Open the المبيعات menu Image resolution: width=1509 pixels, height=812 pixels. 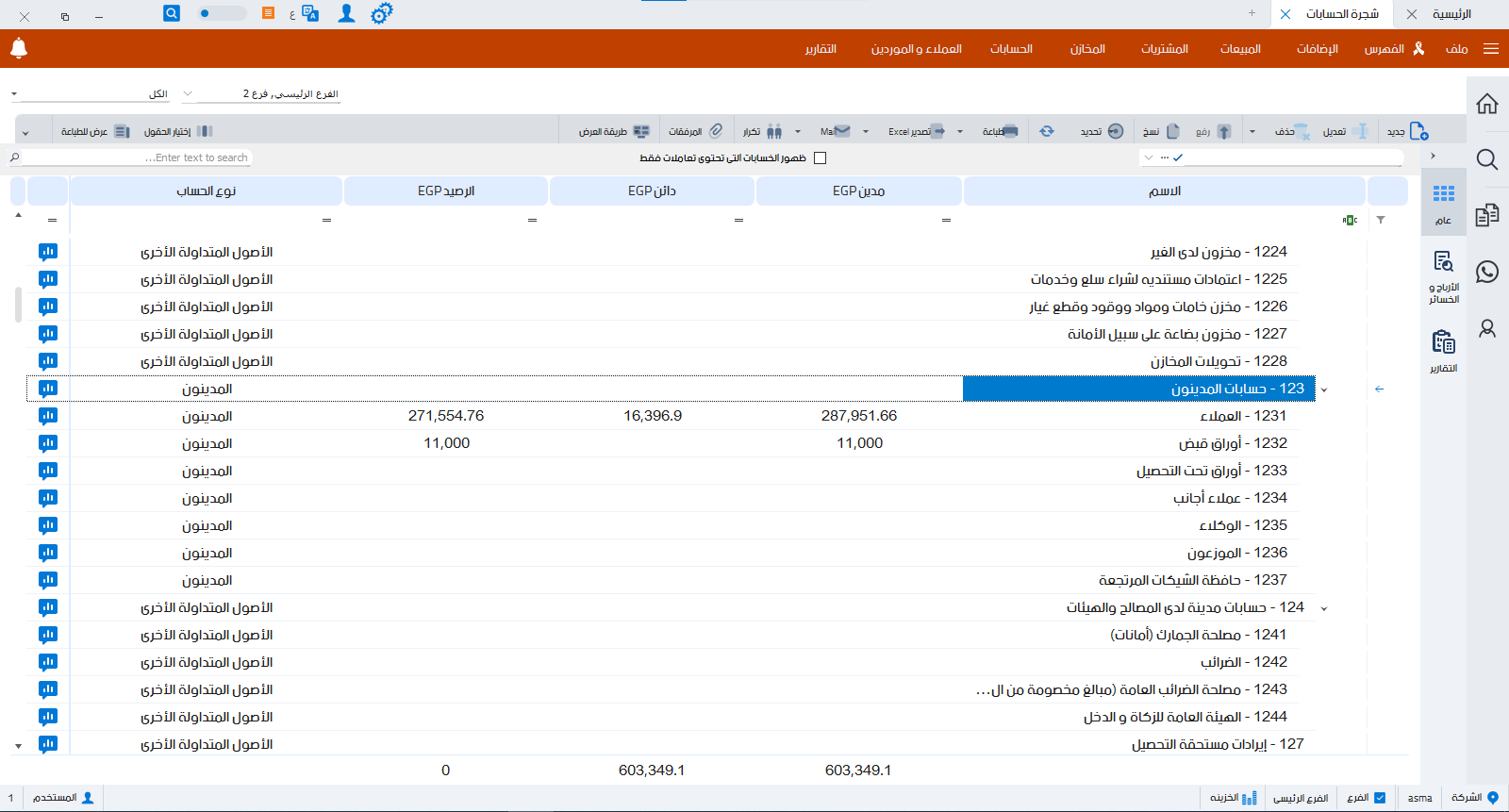click(x=1240, y=49)
